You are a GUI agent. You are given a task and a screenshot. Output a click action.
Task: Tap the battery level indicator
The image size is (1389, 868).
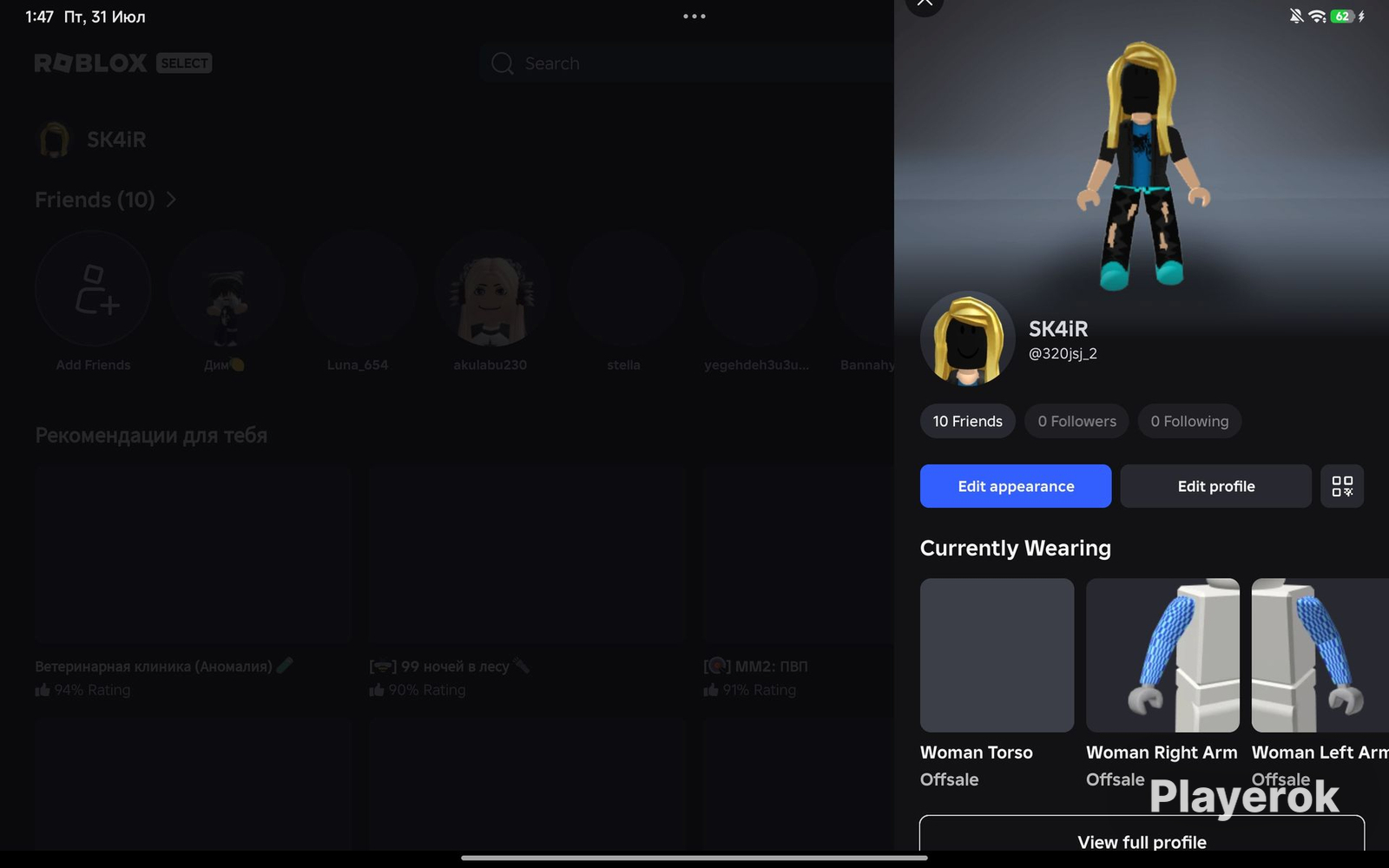(x=1342, y=16)
